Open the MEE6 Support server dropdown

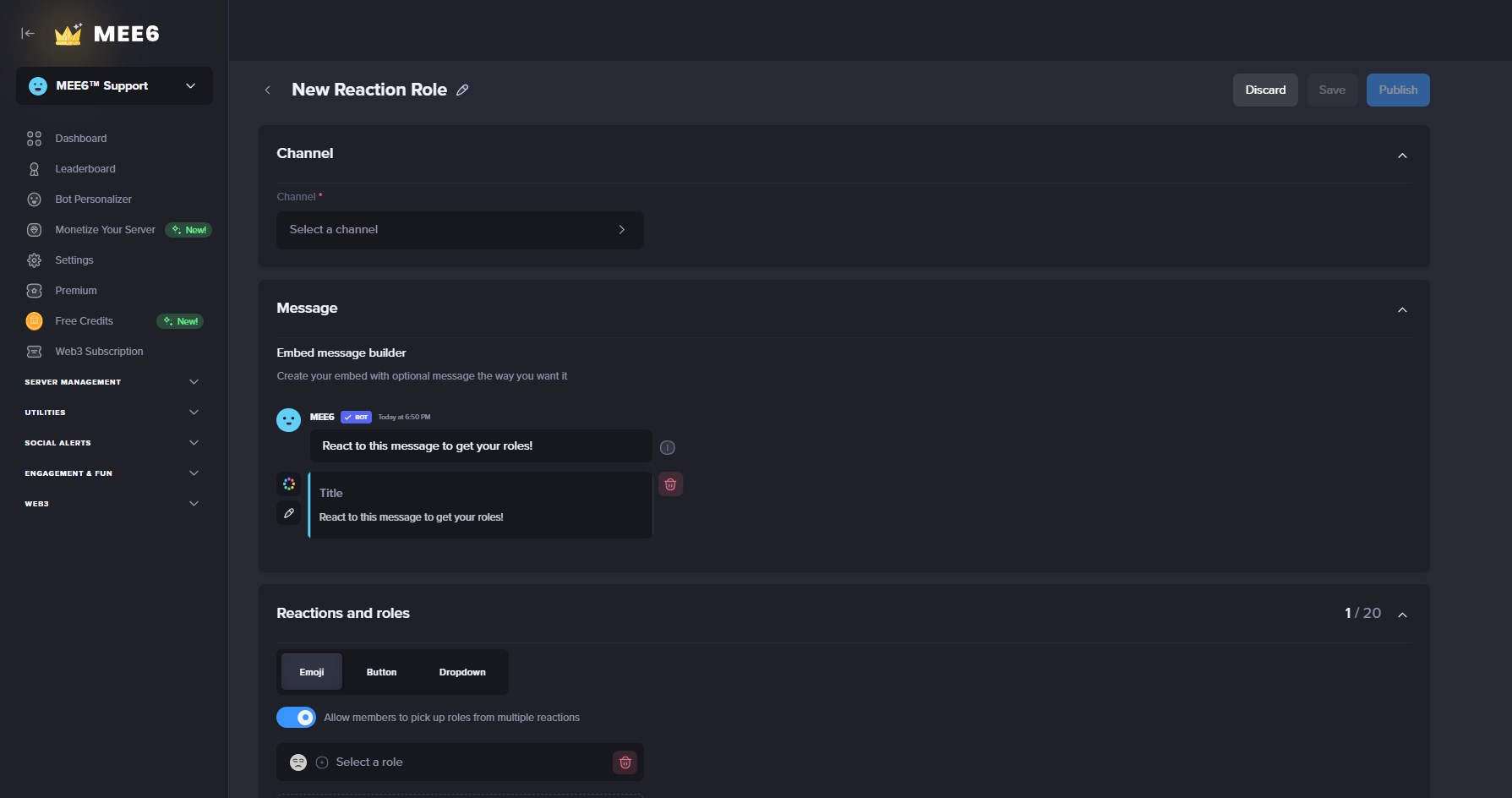pyautogui.click(x=114, y=86)
